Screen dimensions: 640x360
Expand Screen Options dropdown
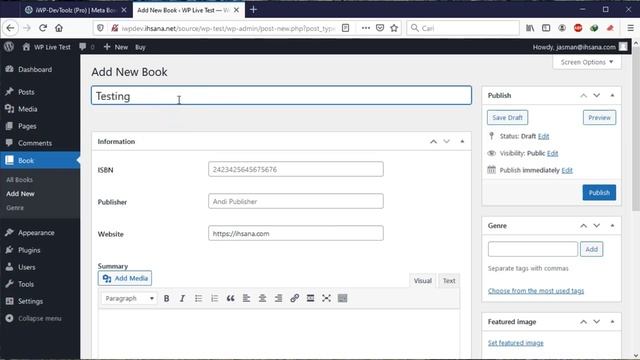click(x=587, y=62)
